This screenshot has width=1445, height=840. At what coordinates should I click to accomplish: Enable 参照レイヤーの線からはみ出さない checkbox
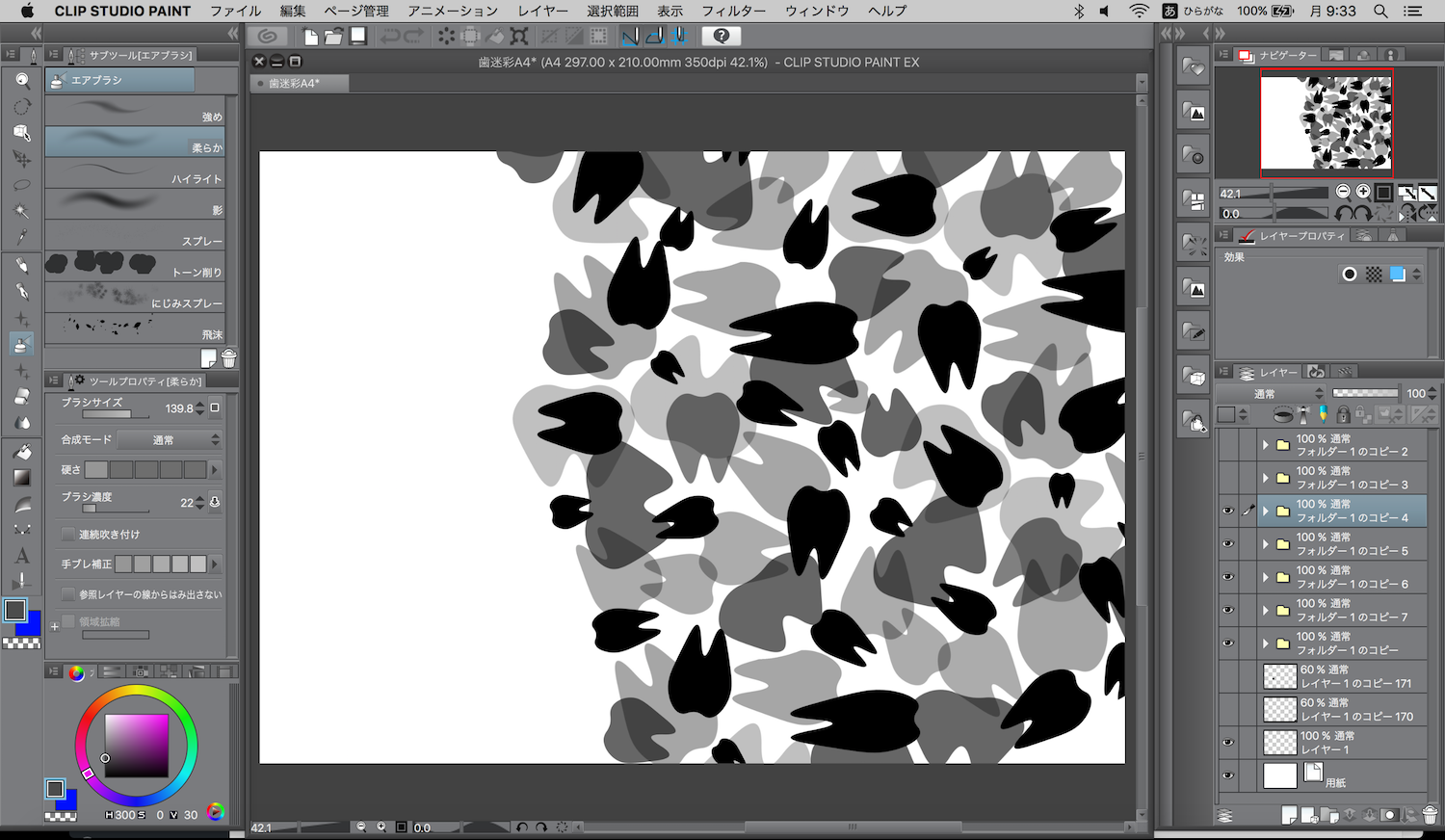[x=67, y=594]
